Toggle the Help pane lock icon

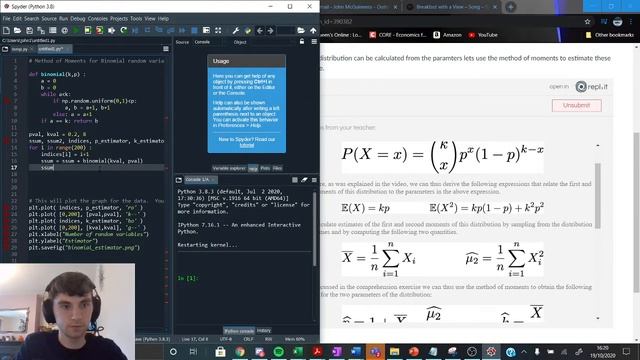click(x=302, y=41)
